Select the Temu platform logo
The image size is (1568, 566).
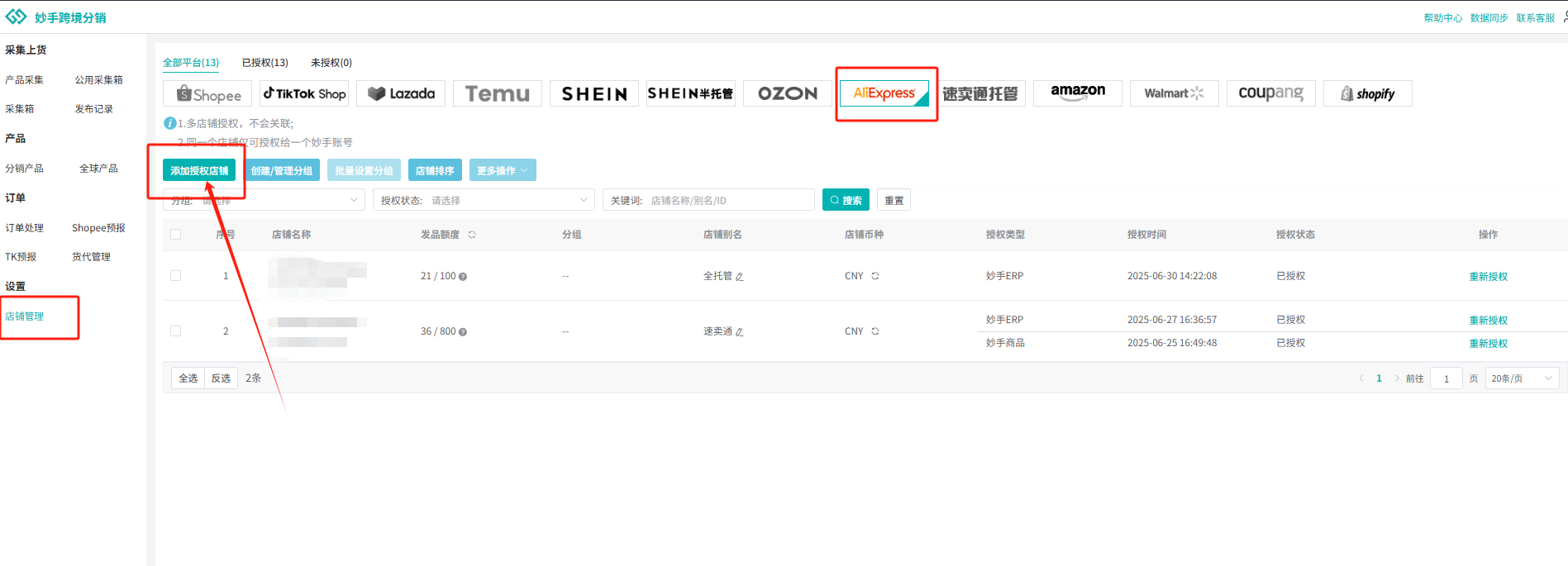click(498, 93)
